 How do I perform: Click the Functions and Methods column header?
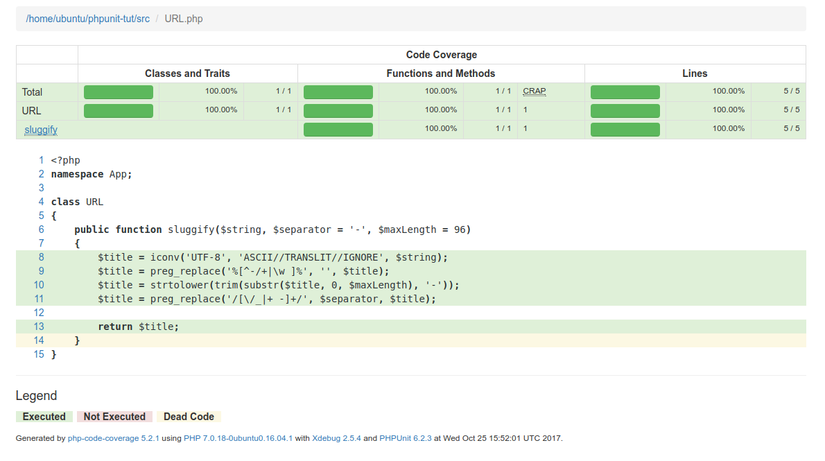[x=441, y=74]
